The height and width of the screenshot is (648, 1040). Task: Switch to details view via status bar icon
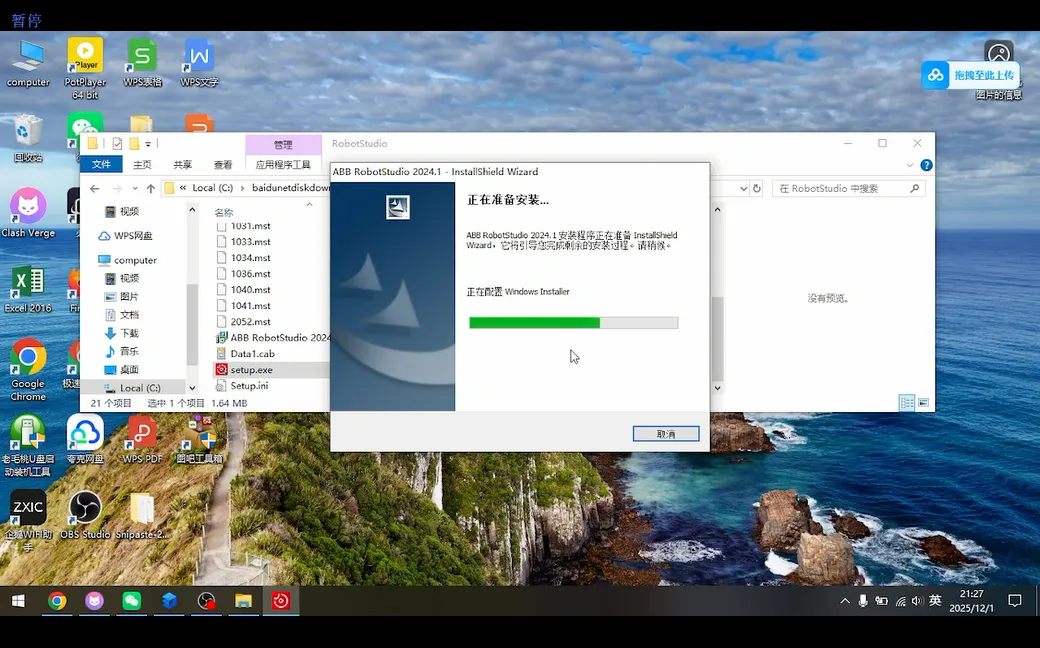(907, 403)
